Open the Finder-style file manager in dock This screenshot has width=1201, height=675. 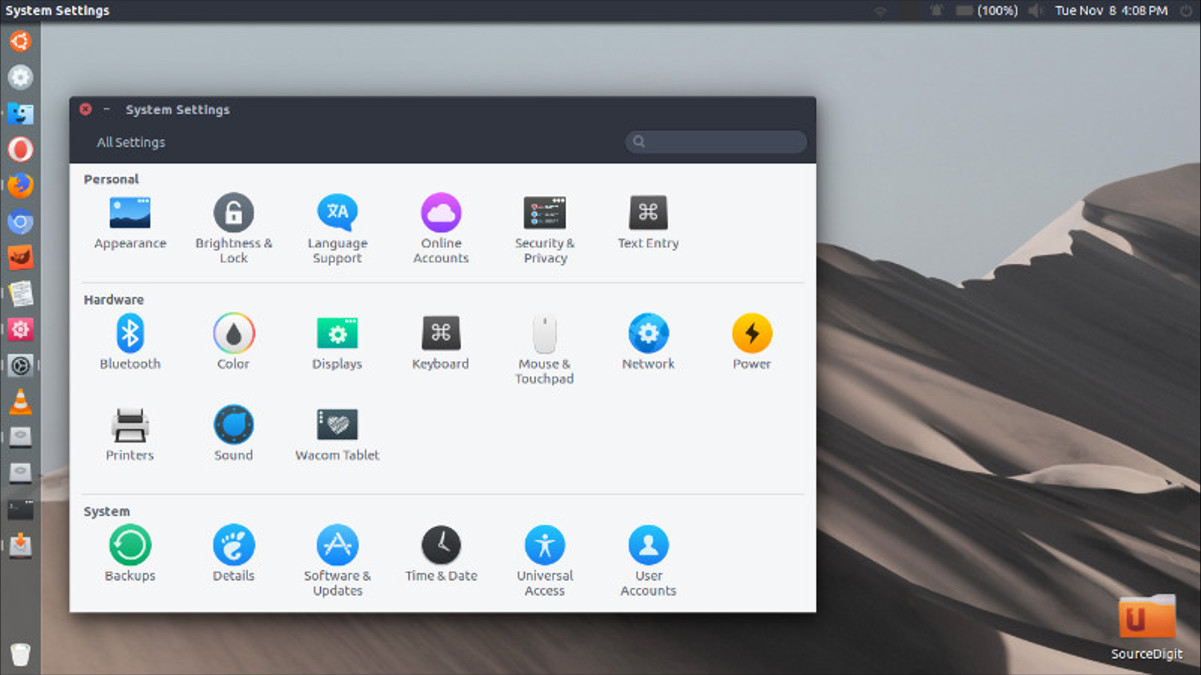(20, 113)
